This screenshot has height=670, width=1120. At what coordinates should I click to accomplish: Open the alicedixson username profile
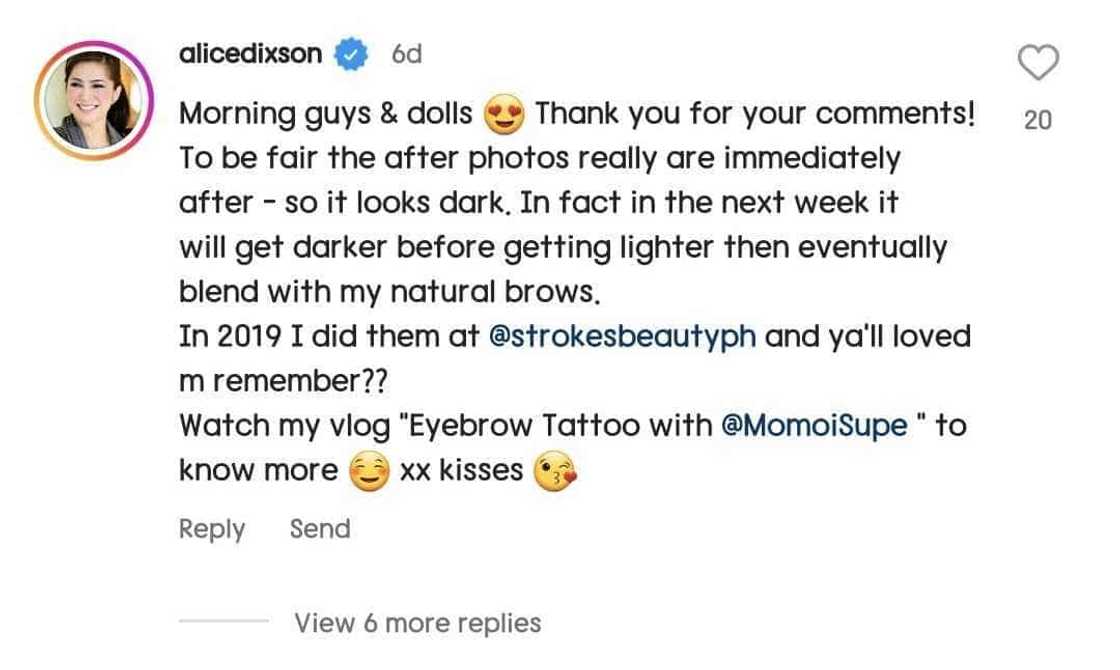point(250,54)
